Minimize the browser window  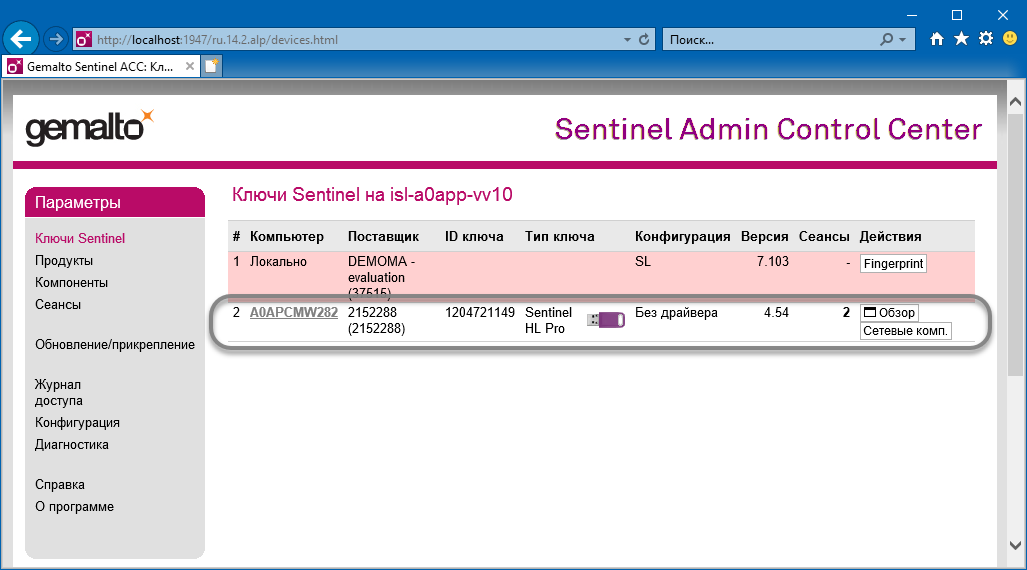coord(912,14)
